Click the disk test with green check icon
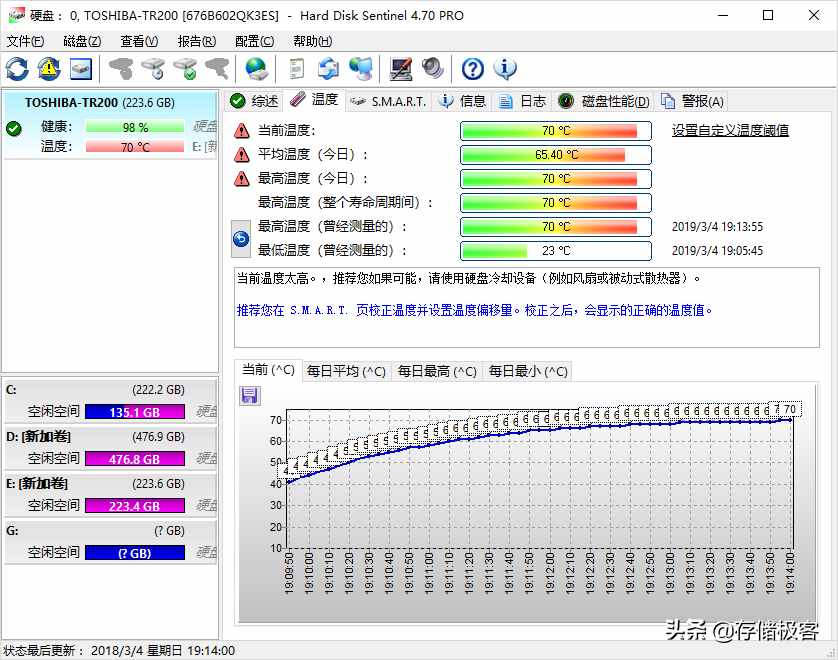838x660 pixels. click(185, 69)
